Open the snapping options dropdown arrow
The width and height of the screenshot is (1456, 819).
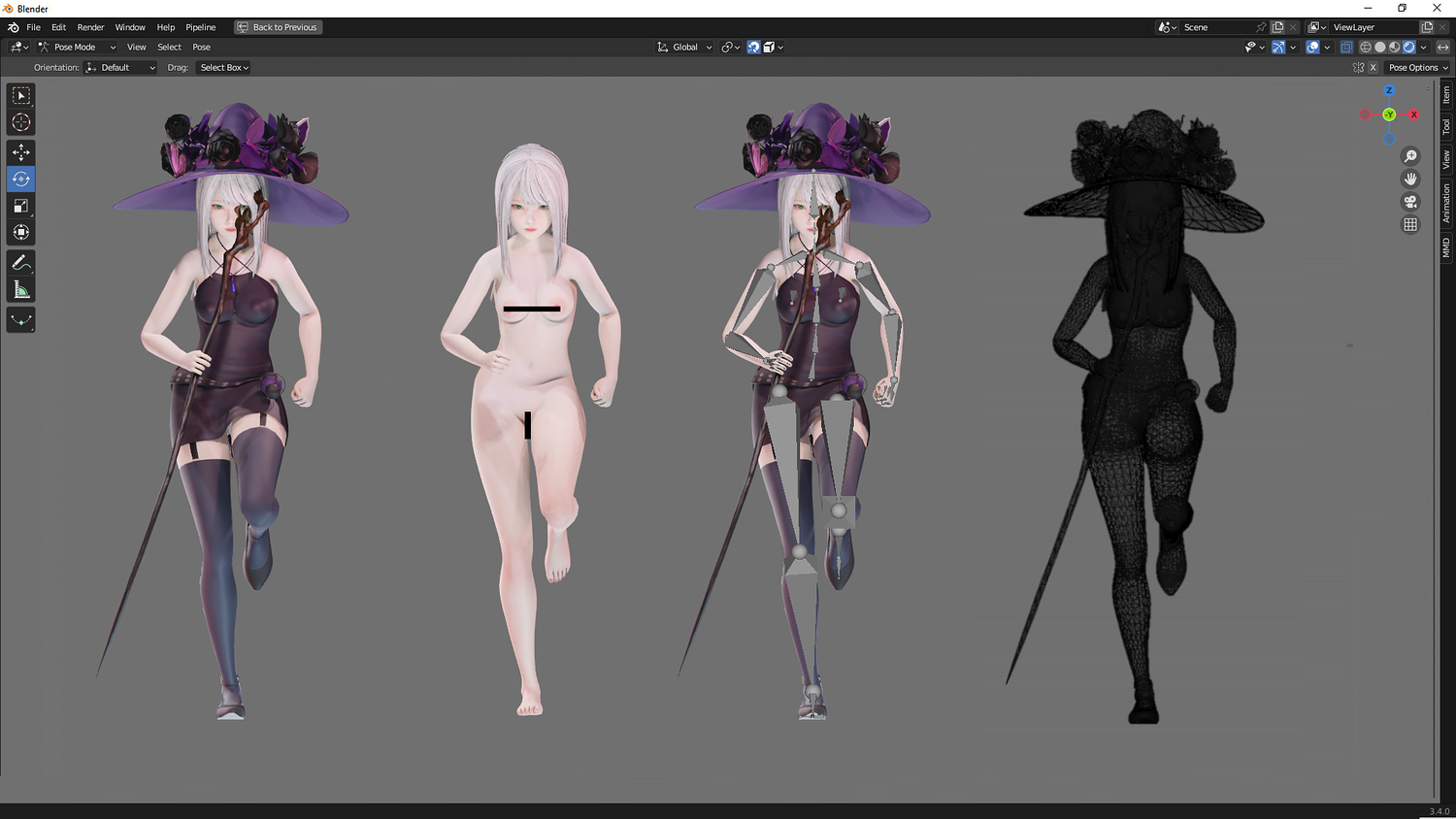tap(773, 47)
